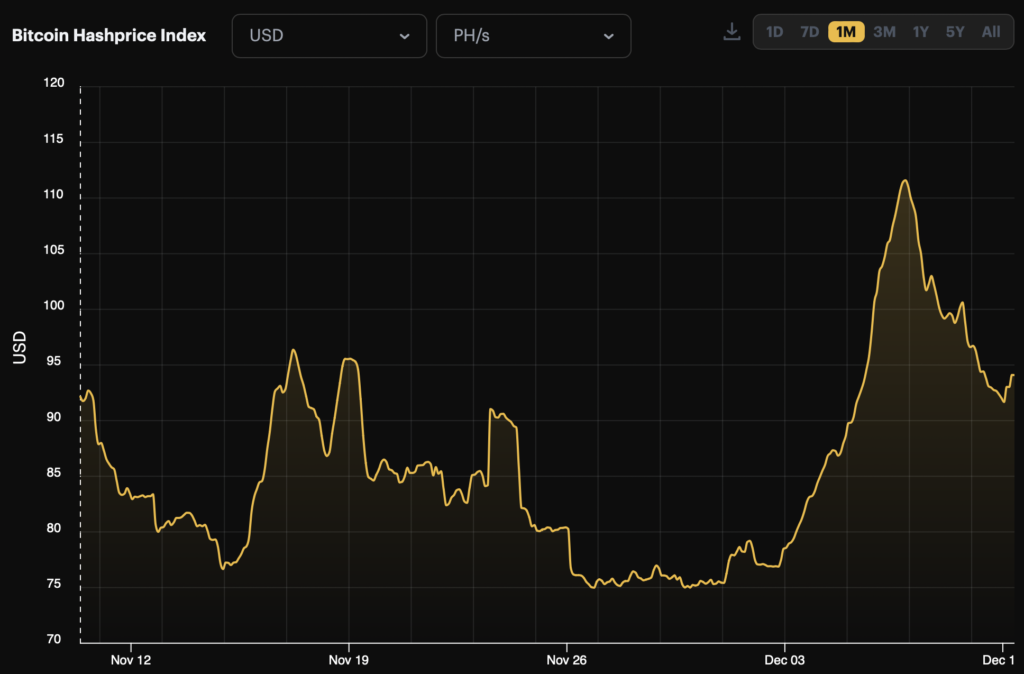1024x674 pixels.
Task: Click the Nov 26 x-axis label
Action: (566, 660)
